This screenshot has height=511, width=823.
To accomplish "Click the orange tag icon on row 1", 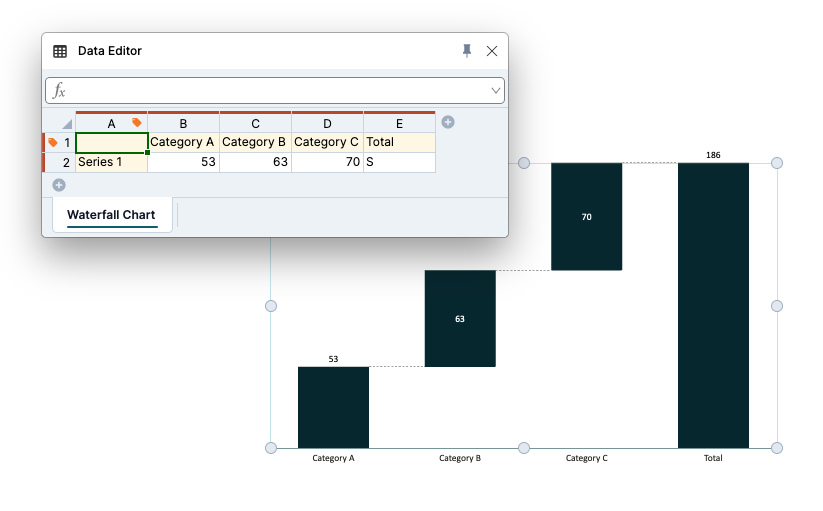I will tap(52, 142).
